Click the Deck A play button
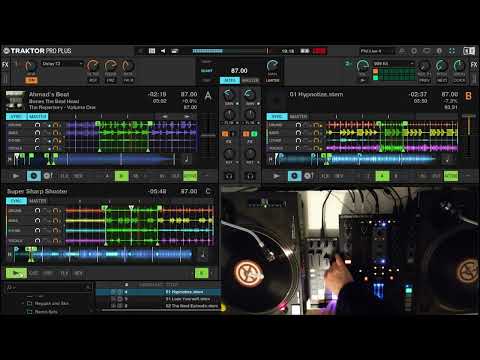 coord(15,176)
